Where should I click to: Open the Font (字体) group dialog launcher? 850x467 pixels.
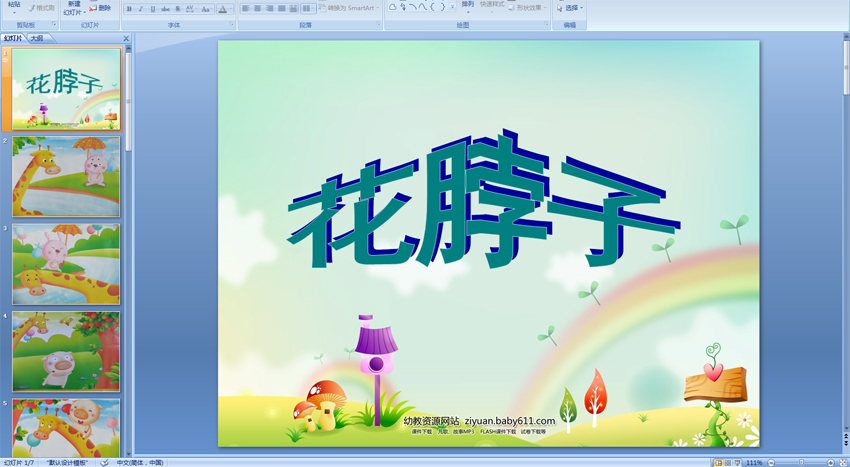point(231,25)
